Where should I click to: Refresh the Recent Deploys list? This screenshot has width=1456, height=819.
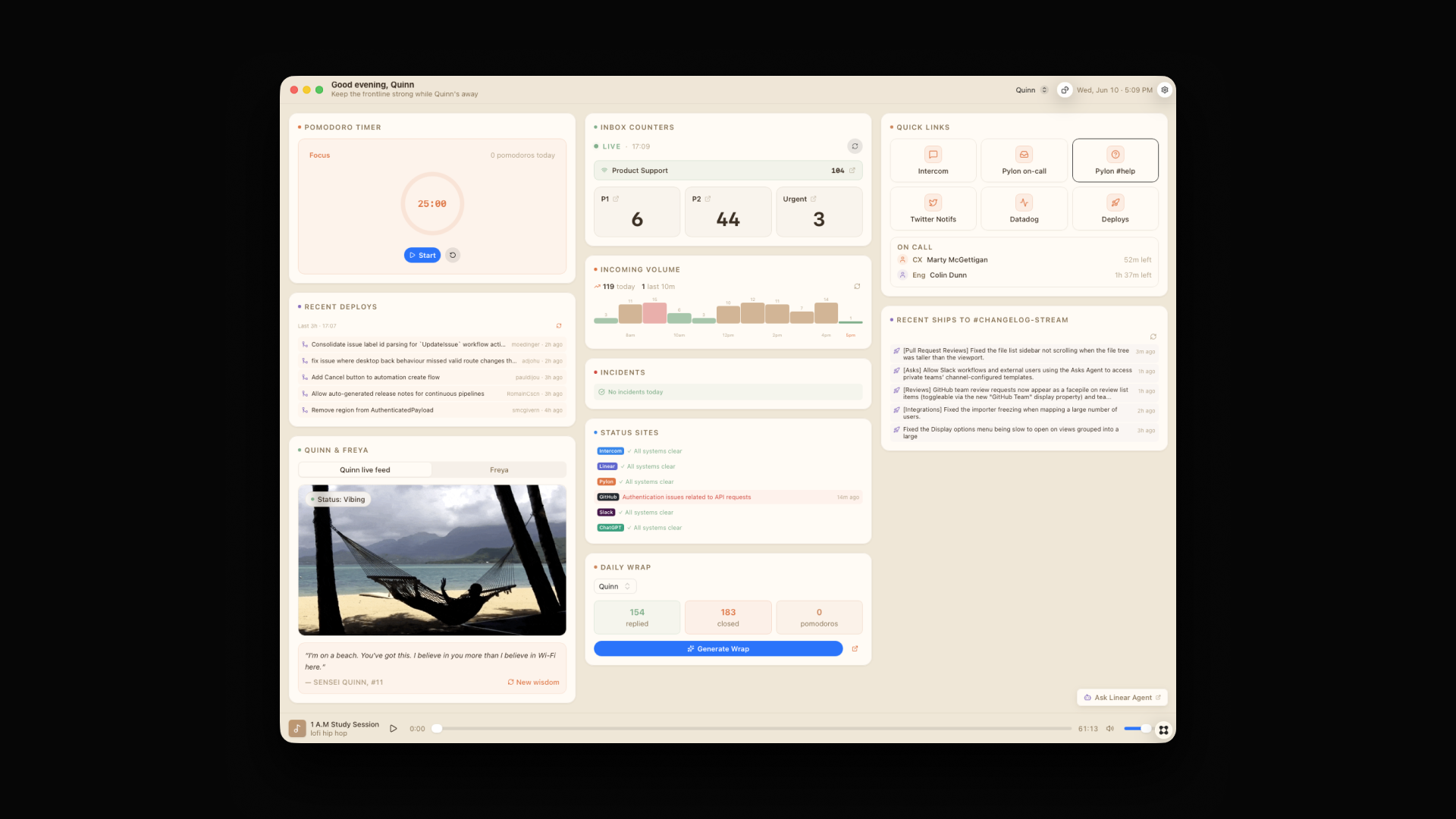(559, 326)
